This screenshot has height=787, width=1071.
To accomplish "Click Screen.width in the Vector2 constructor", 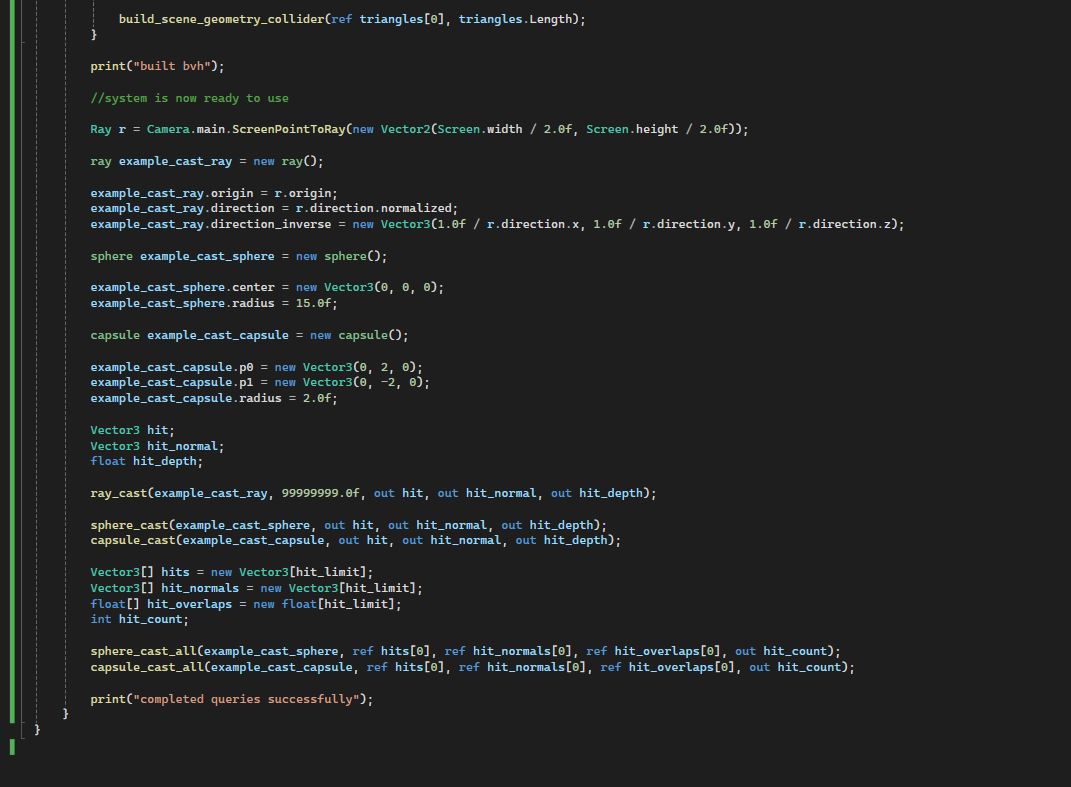I will tap(479, 129).
